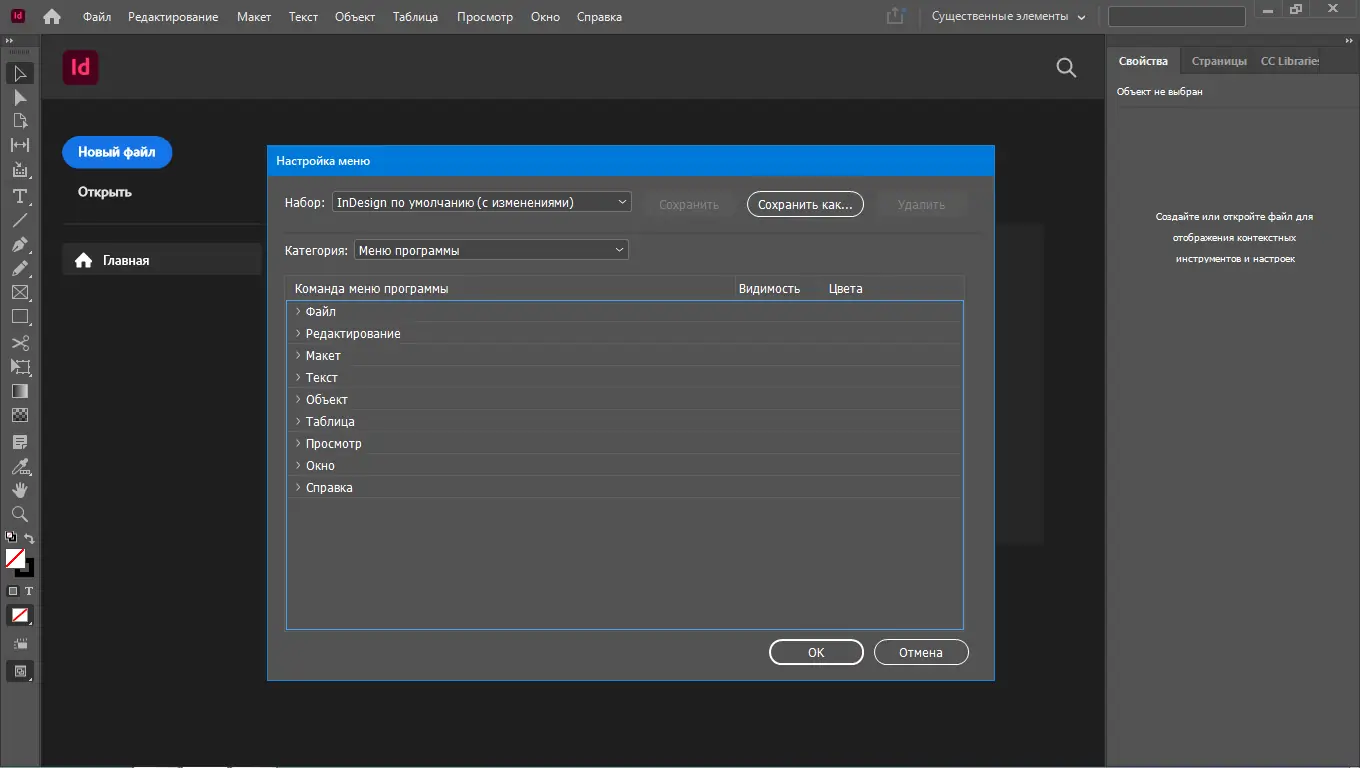The image size is (1360, 768).
Task: Click the magnifier search icon on the Home screen
Action: [x=1066, y=68]
